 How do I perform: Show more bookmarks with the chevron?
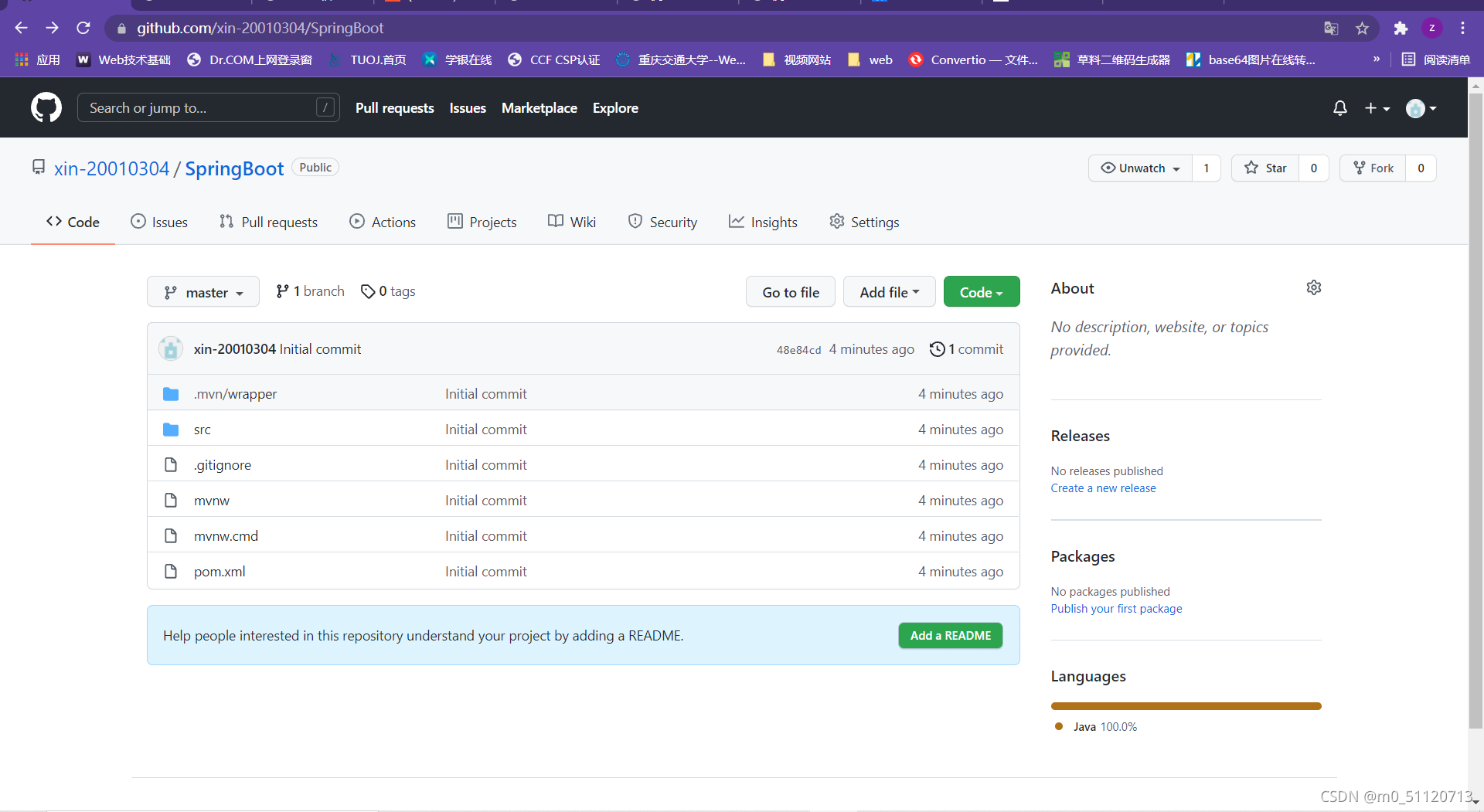click(1377, 59)
